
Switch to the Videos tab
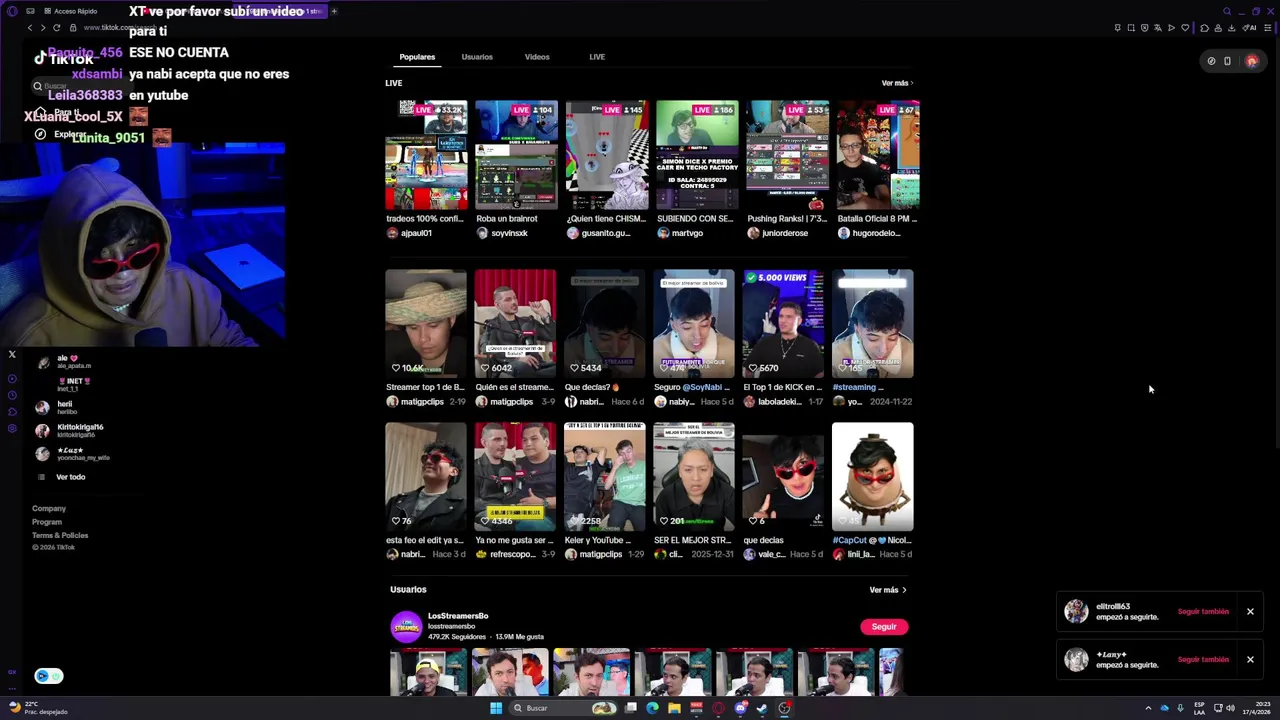537,57
